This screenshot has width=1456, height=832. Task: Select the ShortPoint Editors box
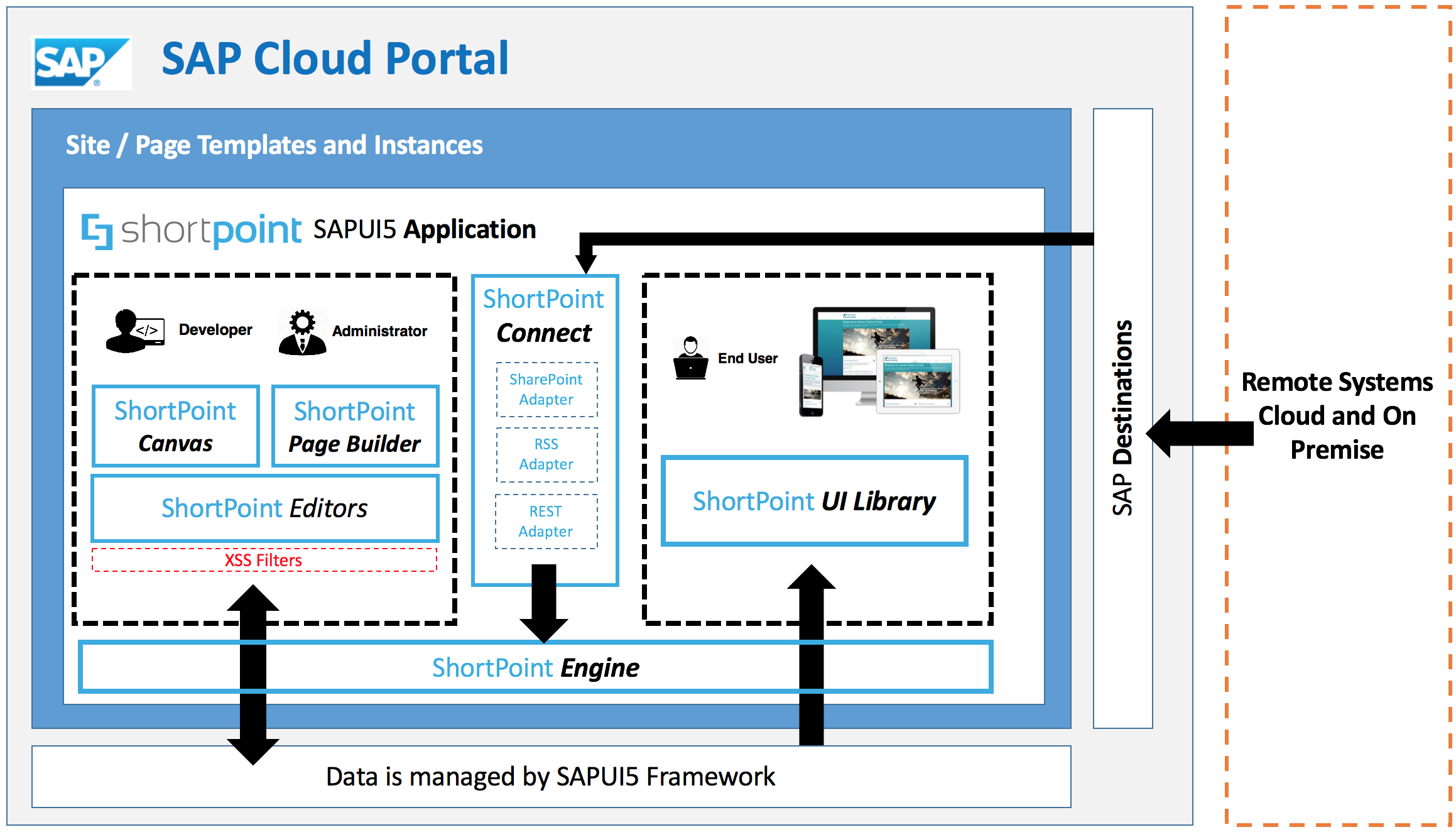point(265,508)
